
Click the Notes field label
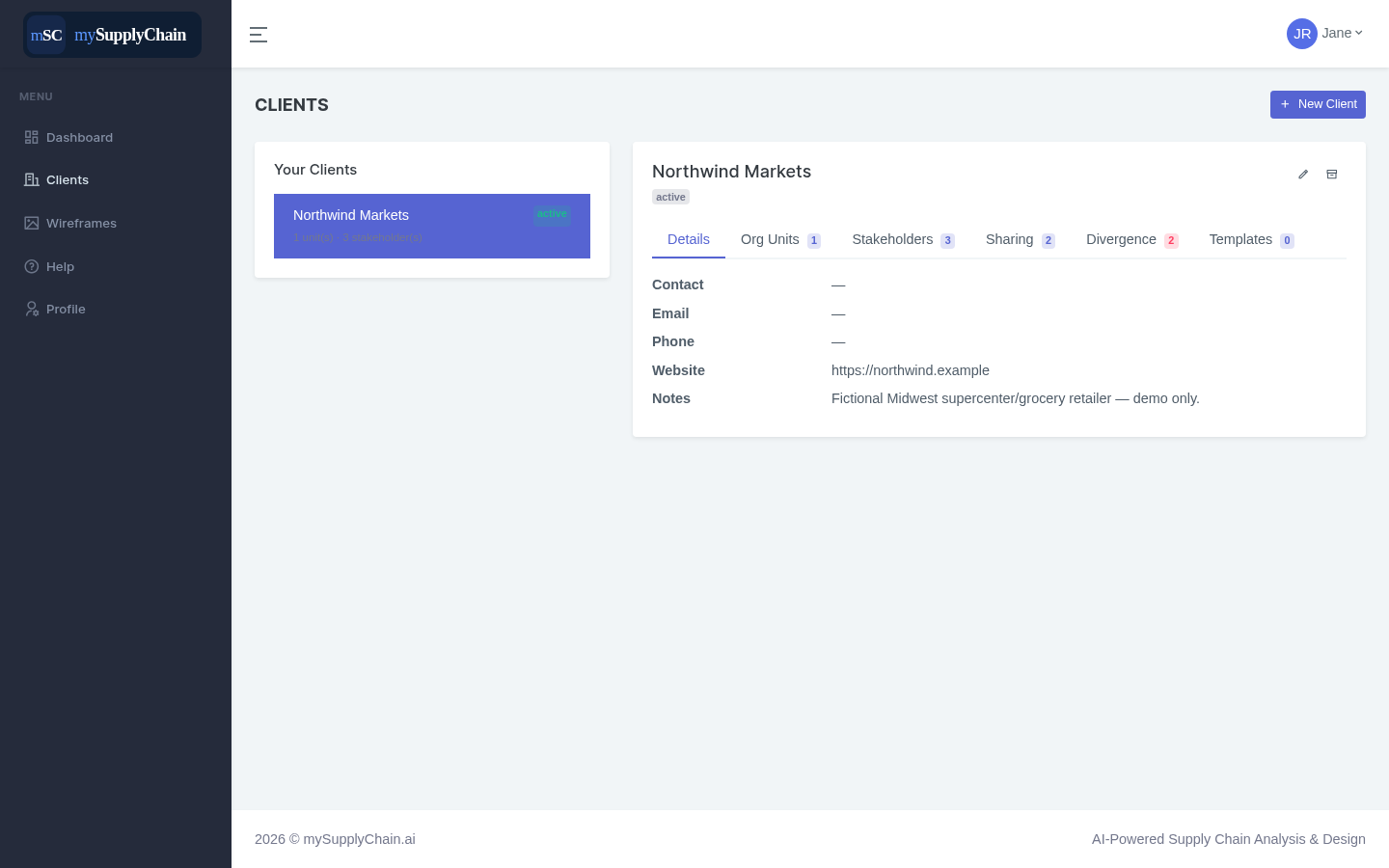point(671,398)
